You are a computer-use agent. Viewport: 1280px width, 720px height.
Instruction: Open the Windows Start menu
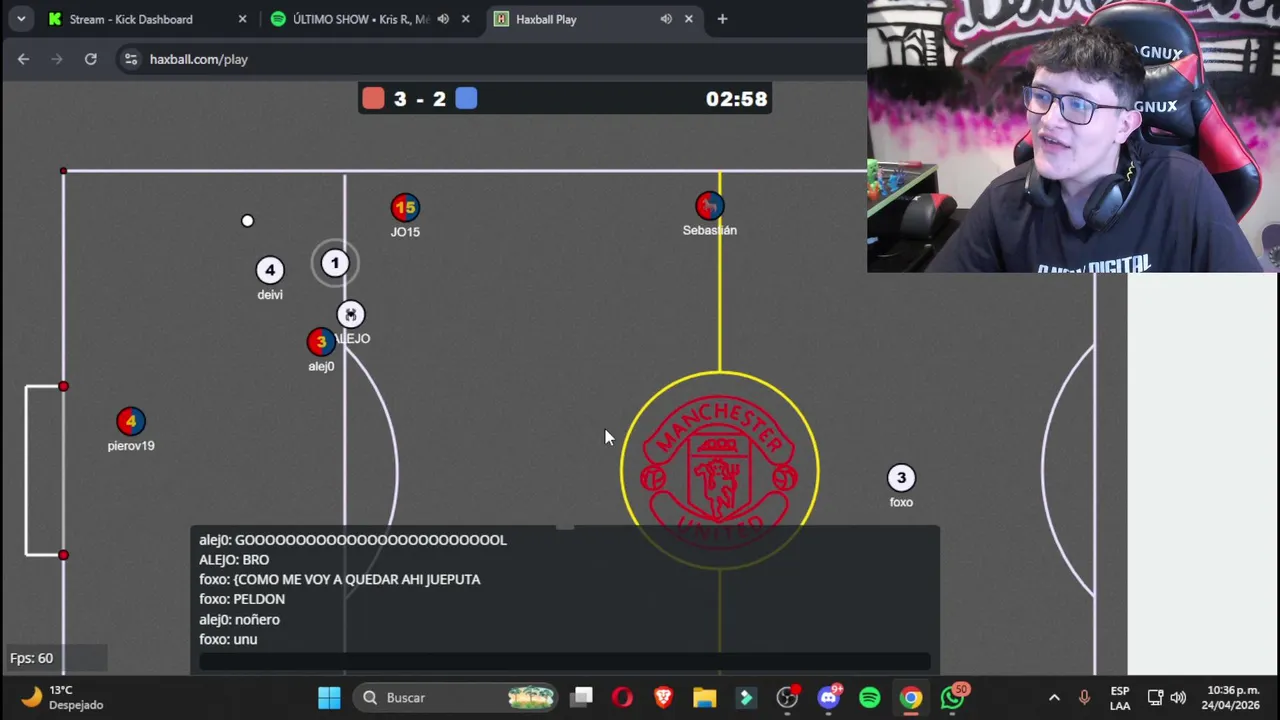click(329, 697)
